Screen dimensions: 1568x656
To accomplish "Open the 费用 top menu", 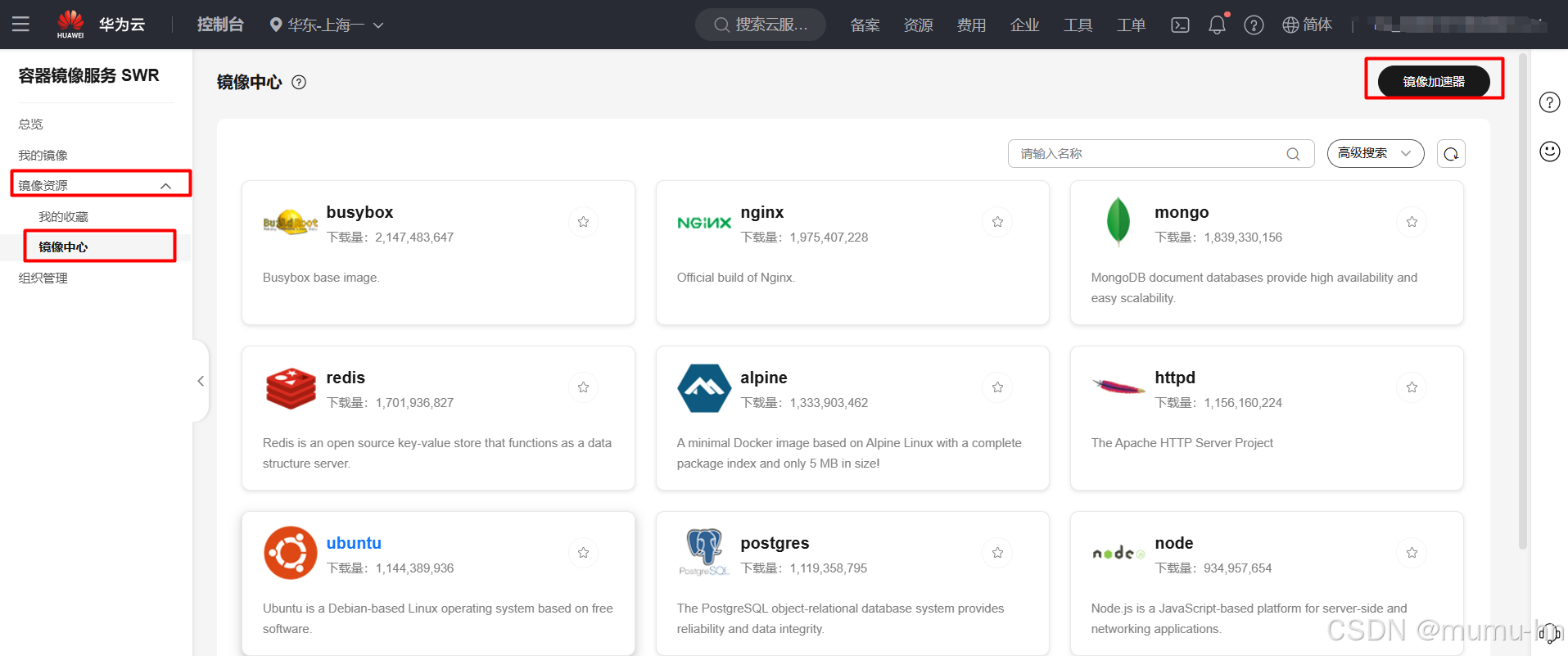I will point(972,25).
